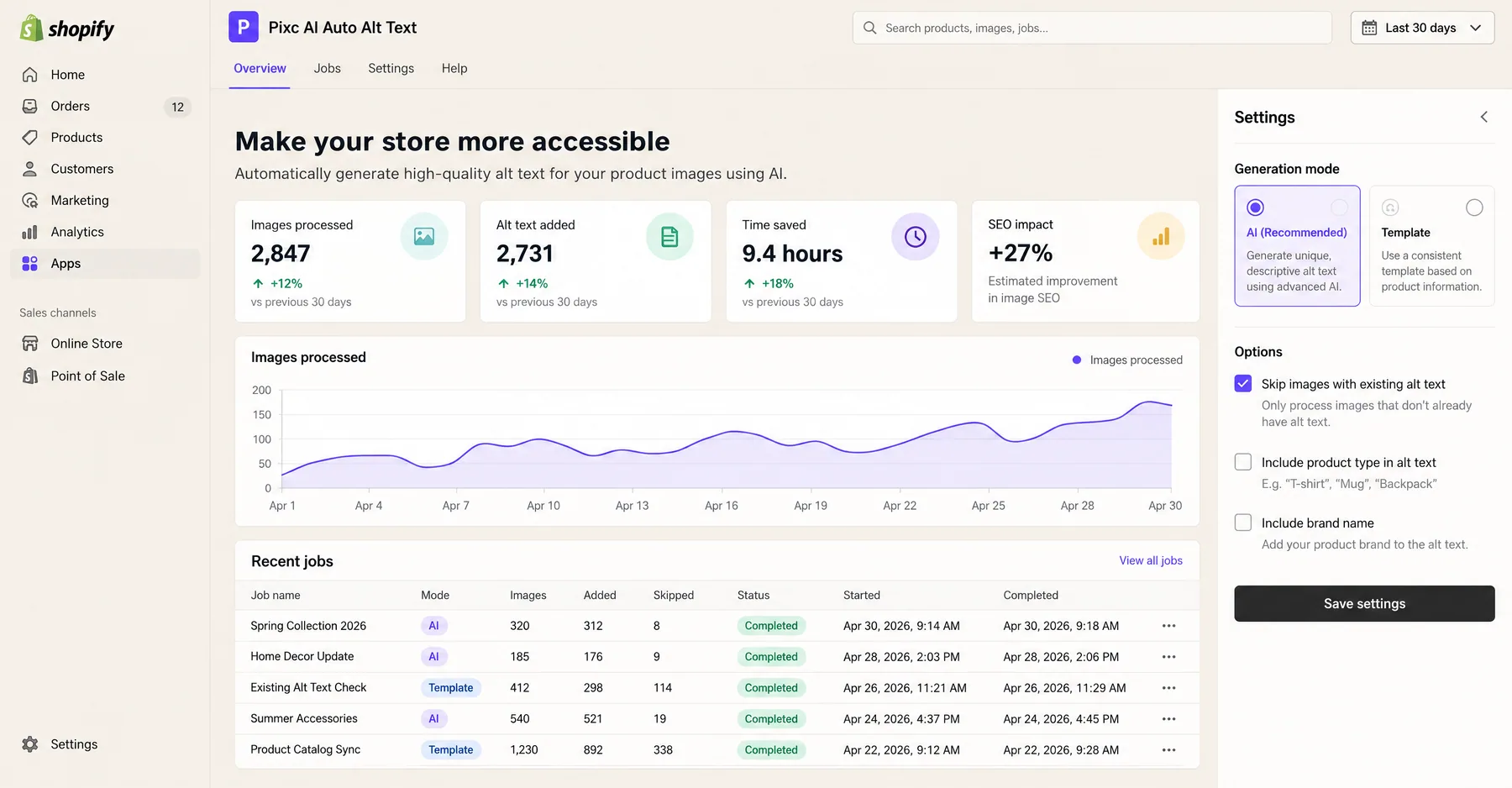The height and width of the screenshot is (788, 1512).
Task: Open more options for Existing Alt Text Check
Action: [1168, 688]
